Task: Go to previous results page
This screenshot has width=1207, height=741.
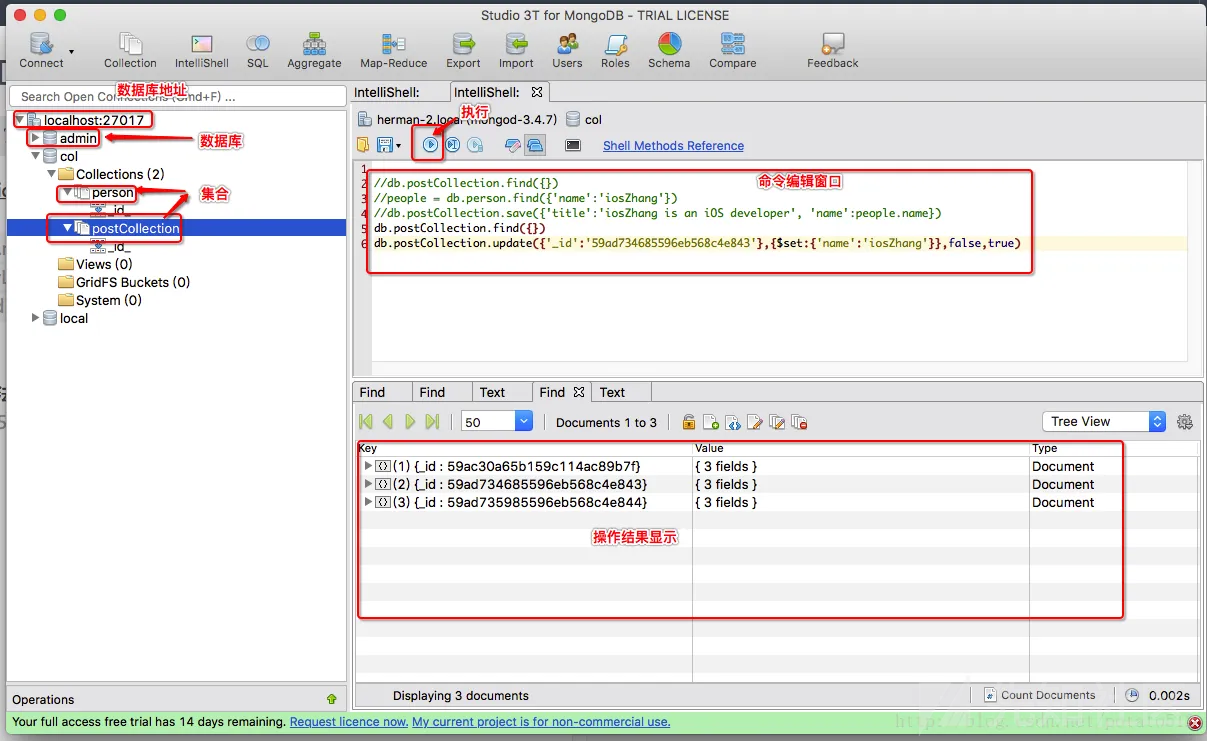Action: (387, 422)
